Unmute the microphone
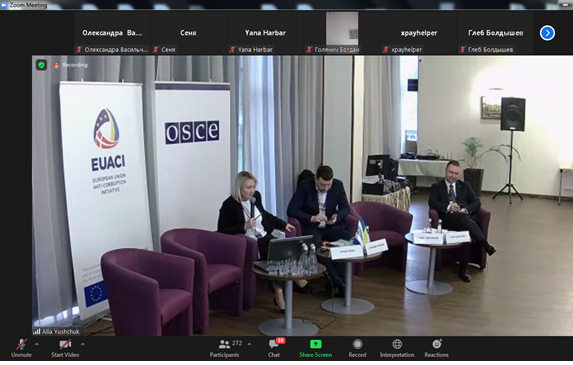The height and width of the screenshot is (365, 573). (x=21, y=348)
